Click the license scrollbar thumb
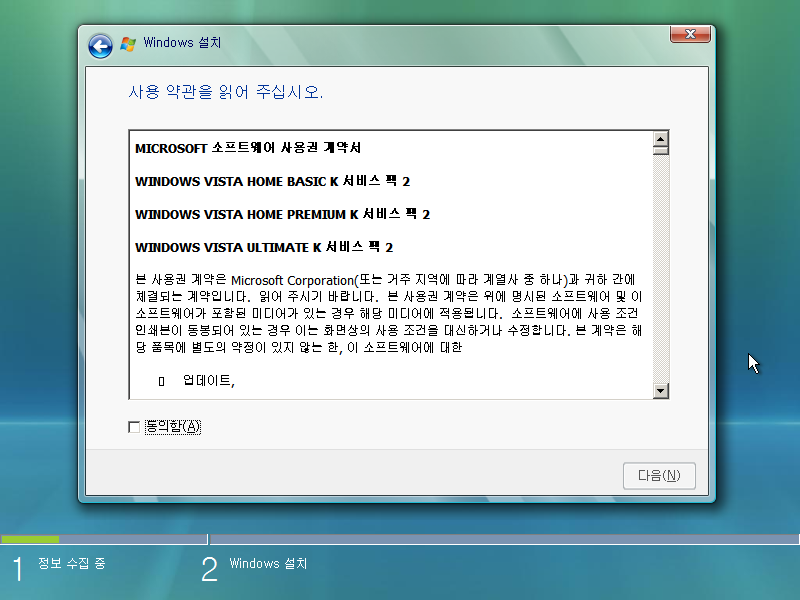Screen dimensions: 800x600 point(661,151)
